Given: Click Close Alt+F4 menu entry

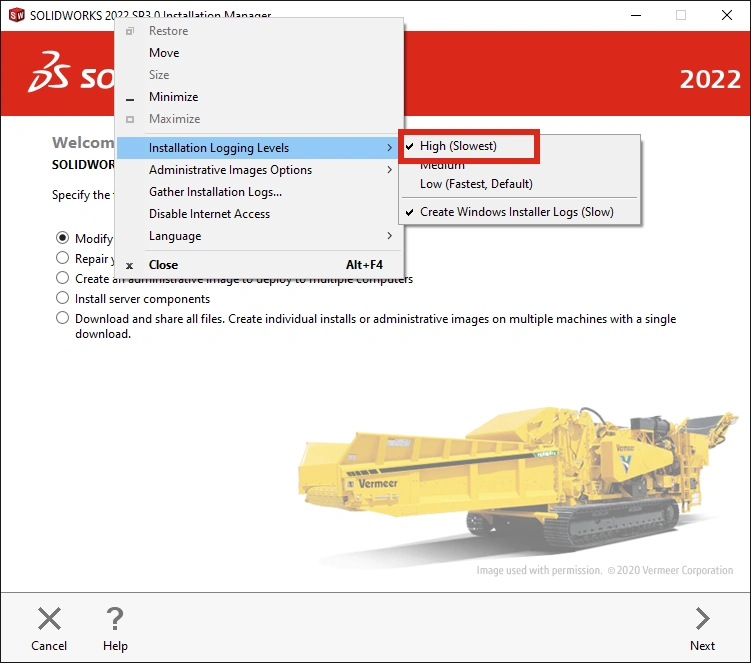Looking at the screenshot, I should 260,265.
